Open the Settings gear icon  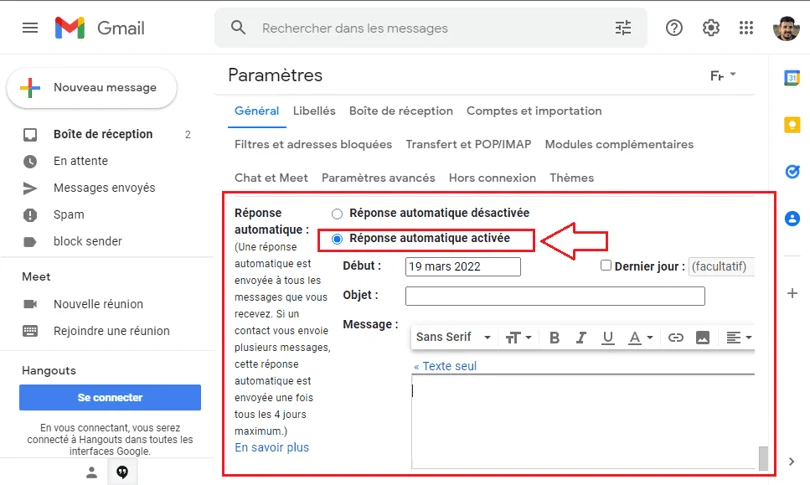pyautogui.click(x=710, y=28)
